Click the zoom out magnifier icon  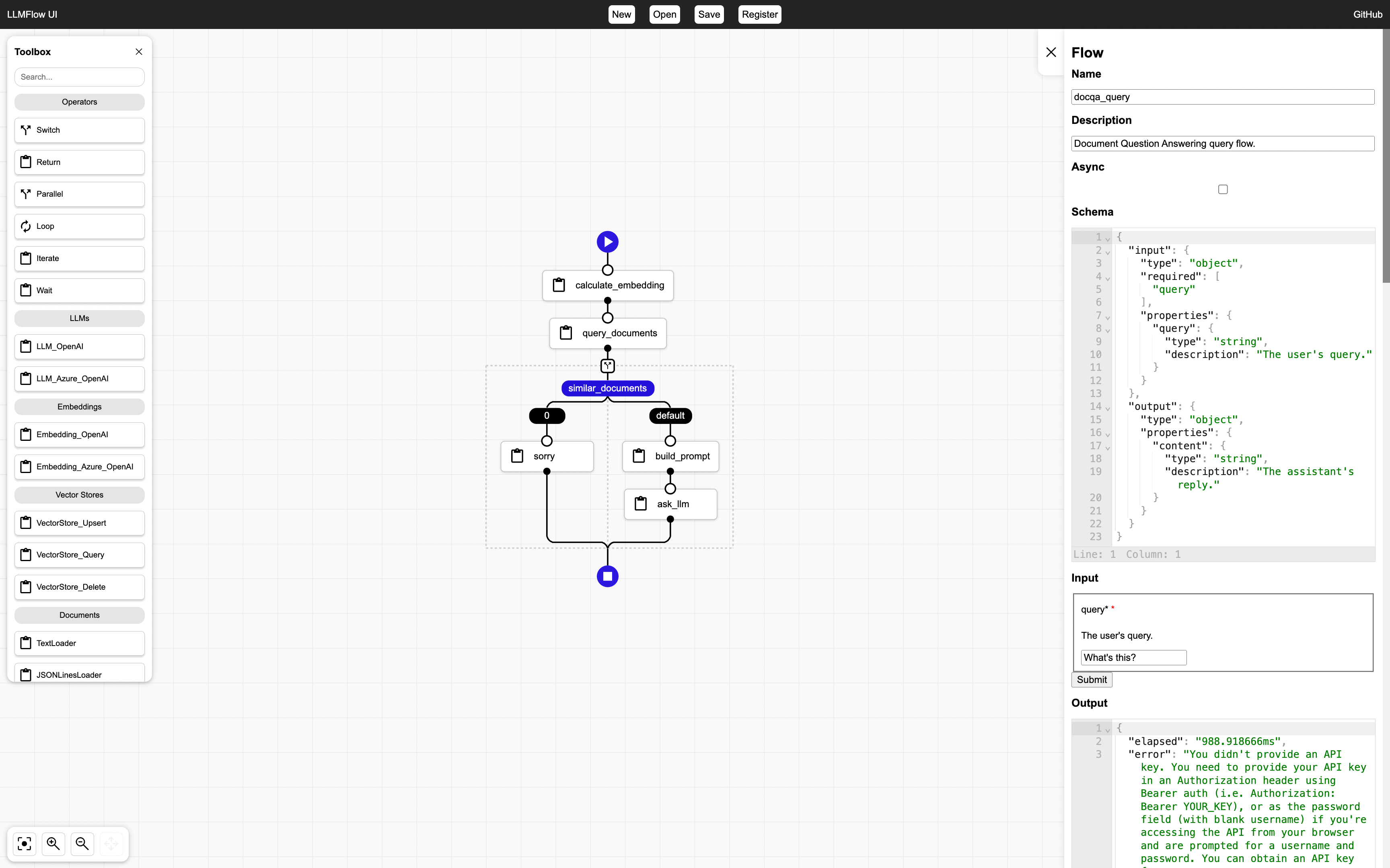(82, 843)
